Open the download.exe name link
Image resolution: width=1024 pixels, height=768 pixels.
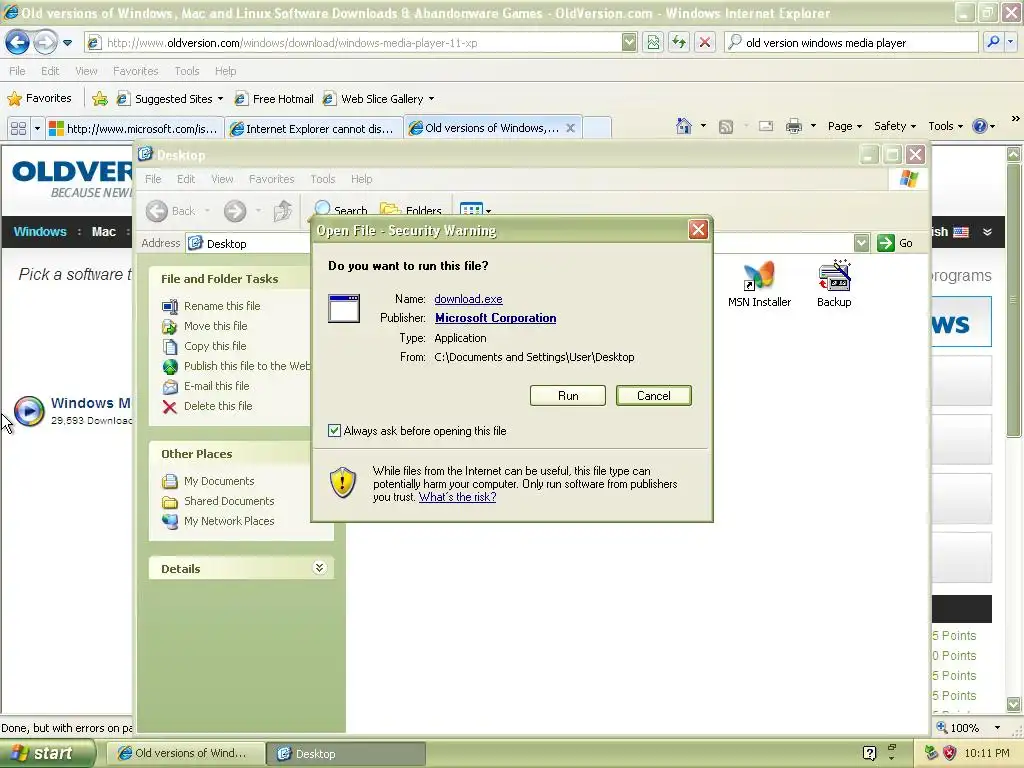468,299
